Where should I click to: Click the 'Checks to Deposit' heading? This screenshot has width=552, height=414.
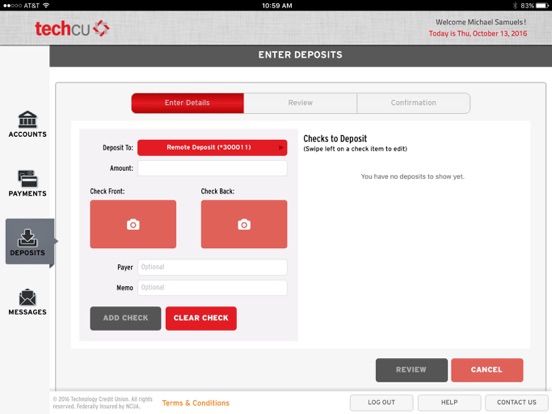point(335,139)
